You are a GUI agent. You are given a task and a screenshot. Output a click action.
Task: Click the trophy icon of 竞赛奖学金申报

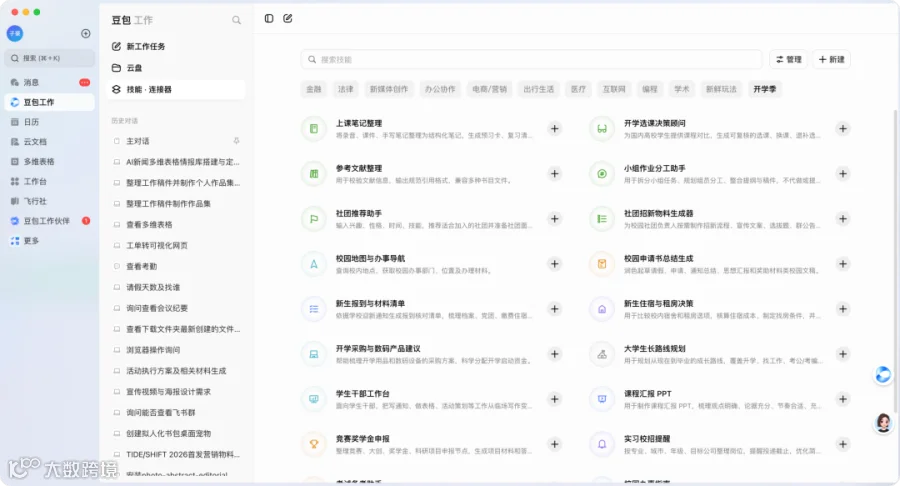[x=314, y=444]
